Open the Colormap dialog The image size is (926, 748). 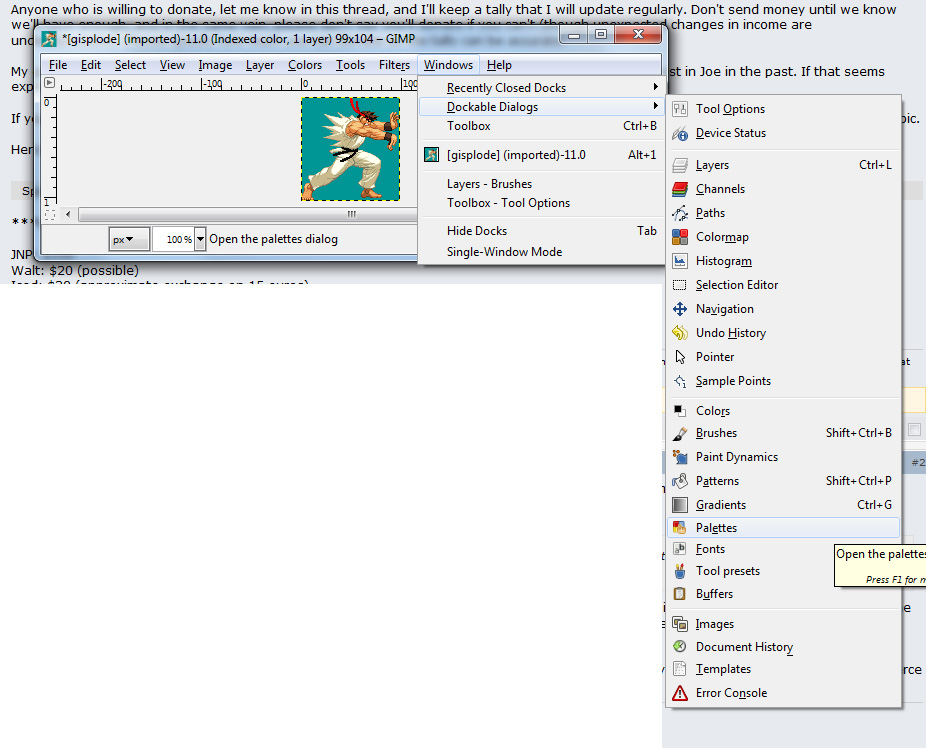pos(783,237)
